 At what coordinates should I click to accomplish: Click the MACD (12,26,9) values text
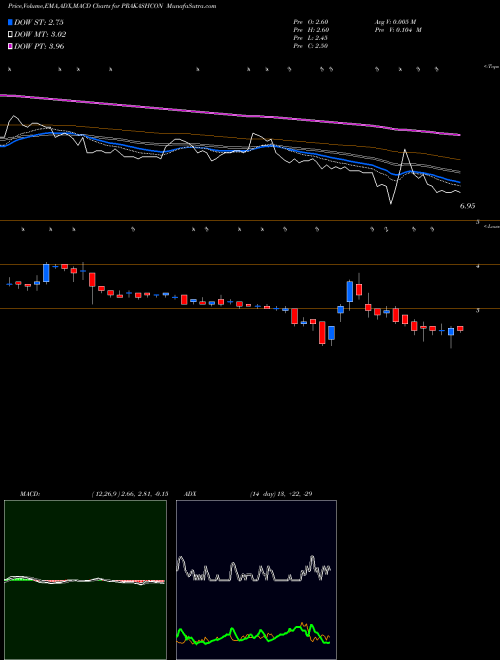(x=130, y=494)
